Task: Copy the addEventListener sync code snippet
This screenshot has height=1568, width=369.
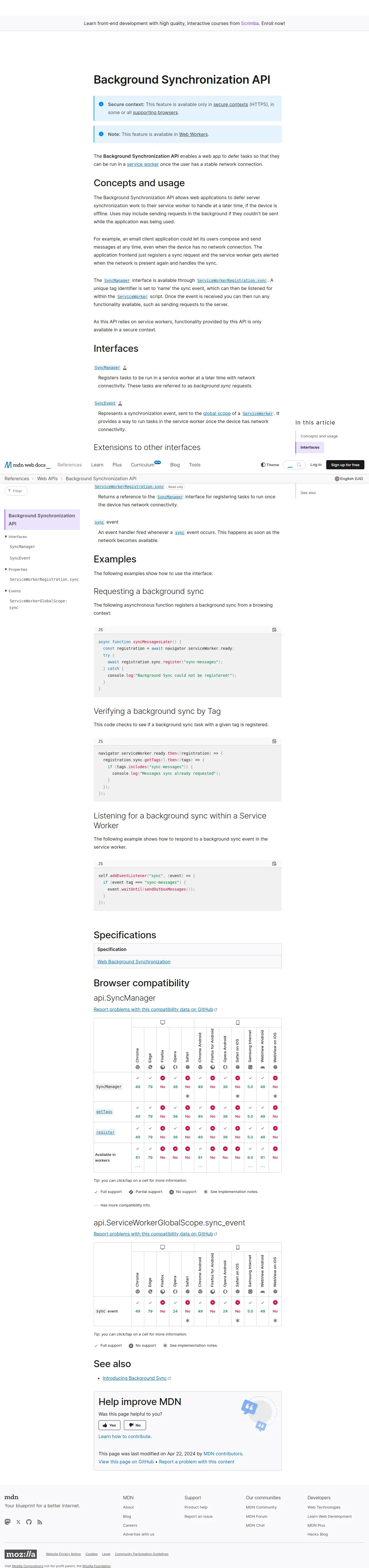Action: pos(274,863)
